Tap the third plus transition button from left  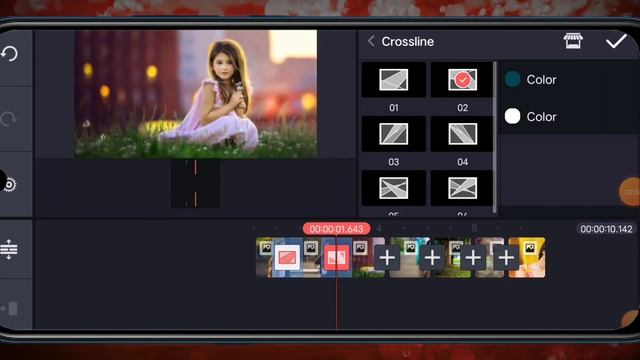(x=473, y=258)
